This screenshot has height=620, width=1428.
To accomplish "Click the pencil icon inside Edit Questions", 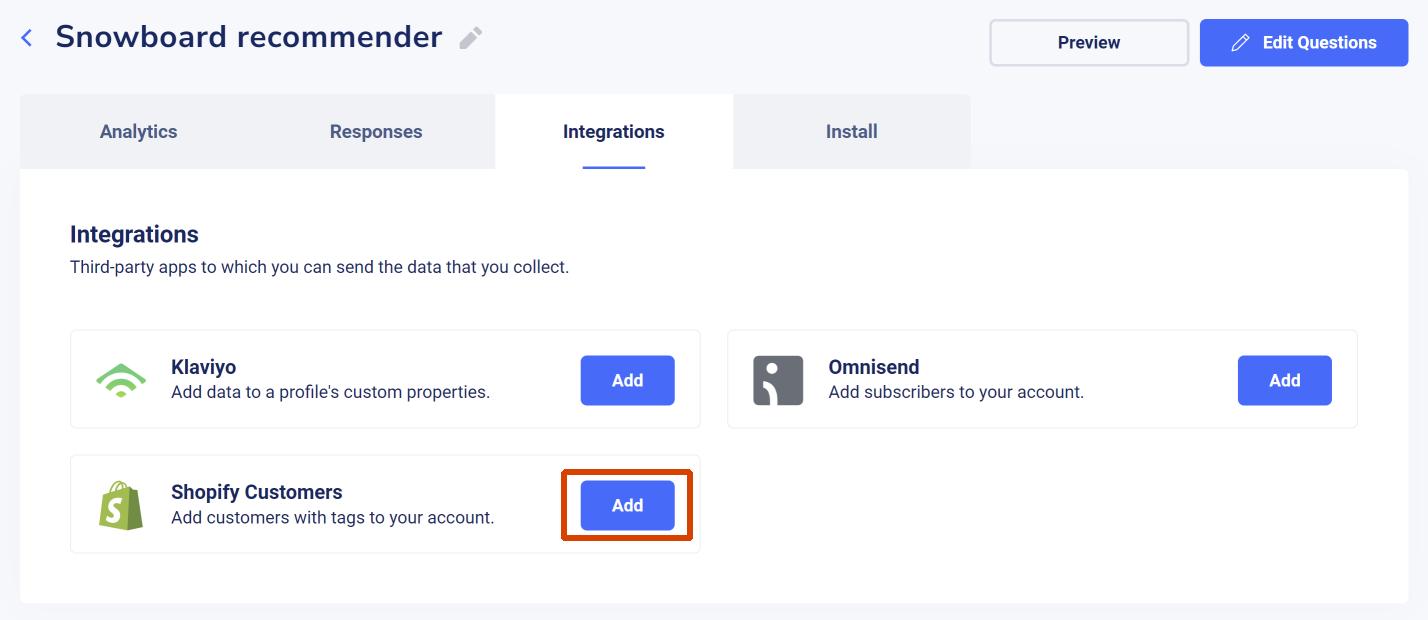I will click(x=1240, y=42).
